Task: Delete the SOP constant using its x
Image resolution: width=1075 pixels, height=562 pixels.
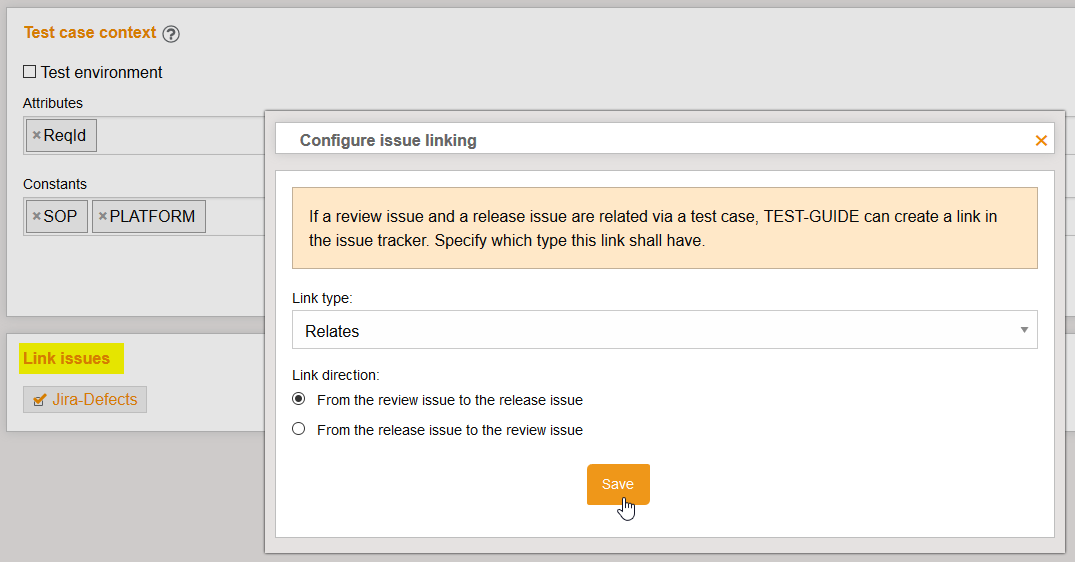Action: click(x=36, y=217)
